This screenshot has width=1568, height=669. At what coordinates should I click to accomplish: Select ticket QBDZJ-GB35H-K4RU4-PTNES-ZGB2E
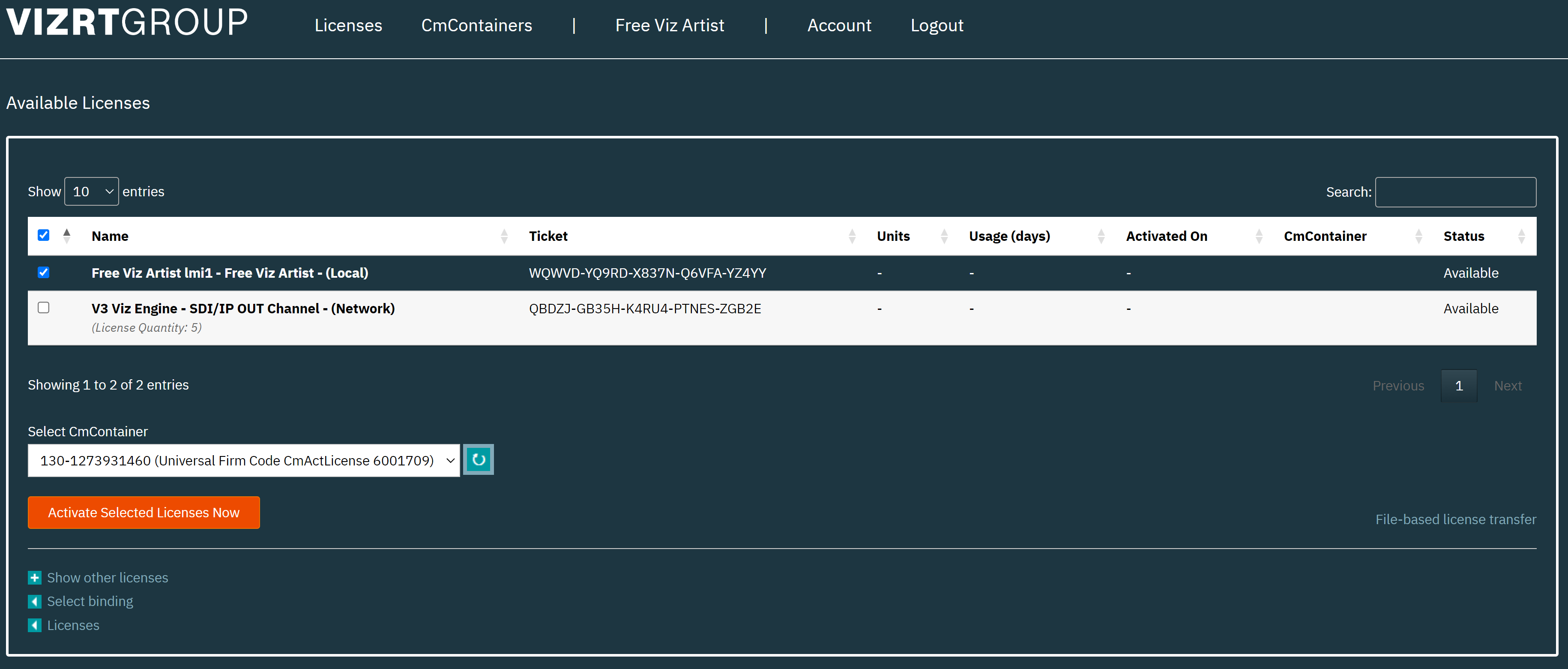tap(645, 309)
